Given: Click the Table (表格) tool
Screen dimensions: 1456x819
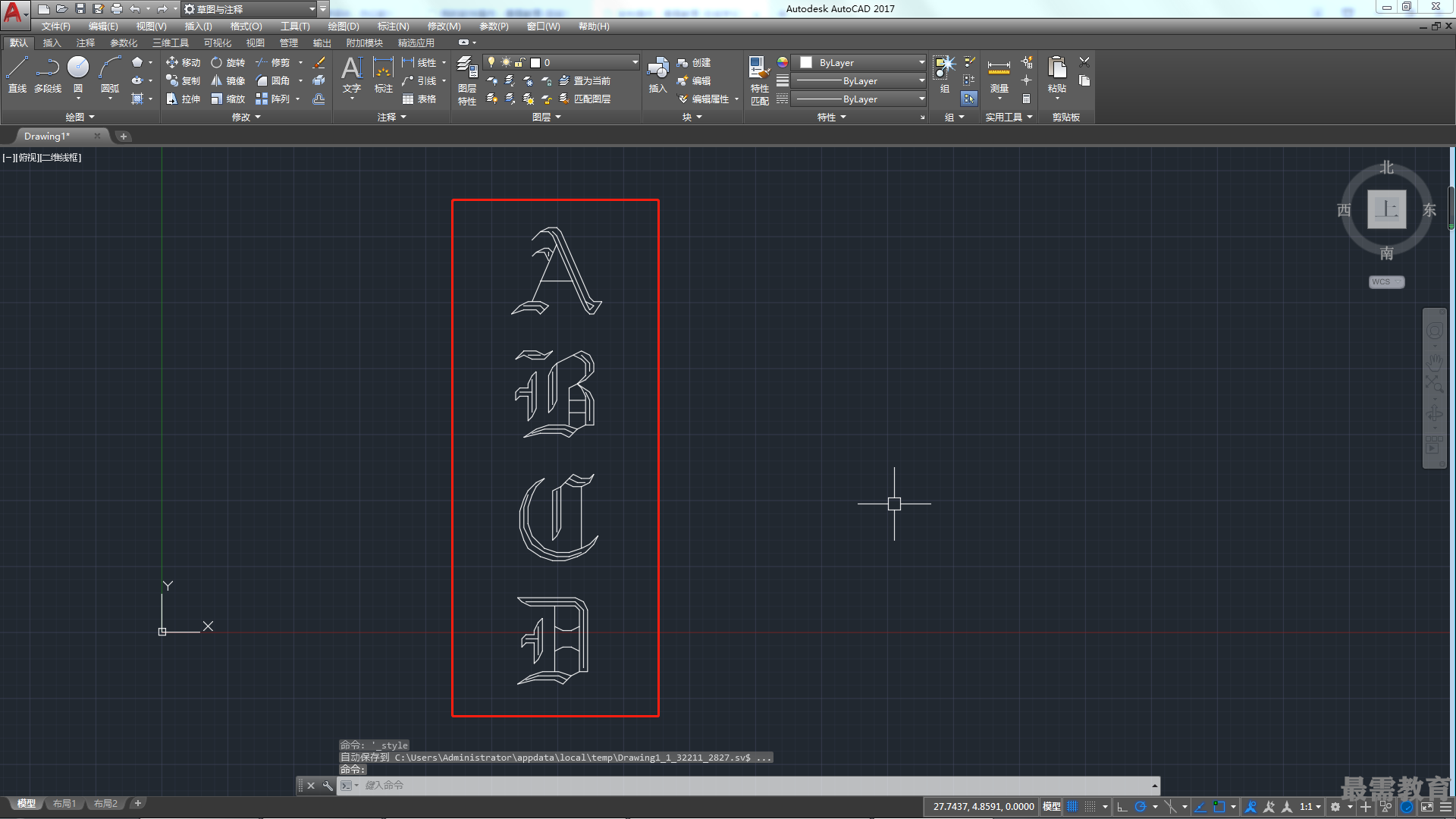Looking at the screenshot, I should [419, 99].
